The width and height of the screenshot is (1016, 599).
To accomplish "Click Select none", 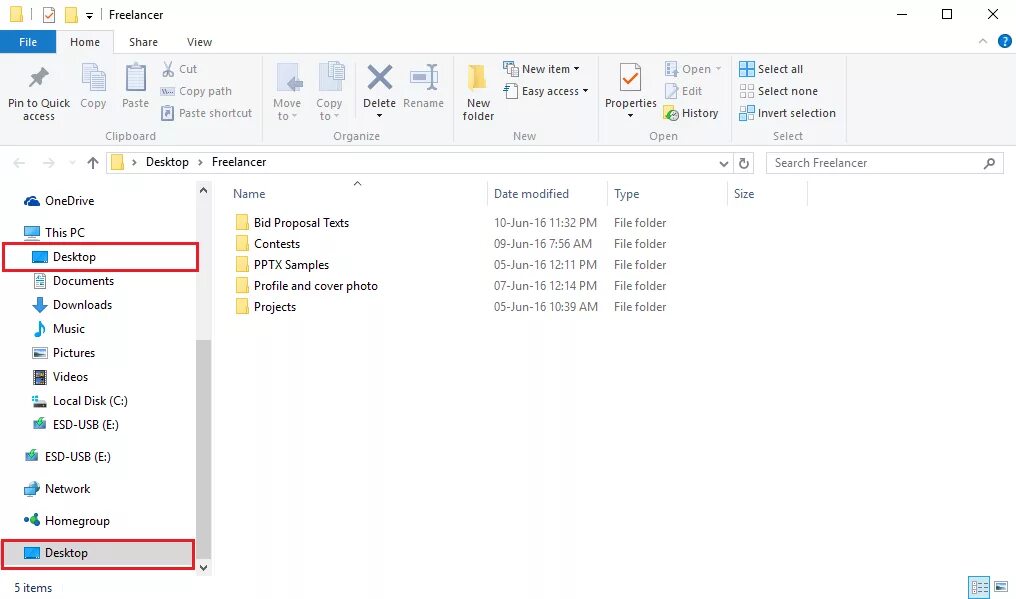I will [779, 91].
